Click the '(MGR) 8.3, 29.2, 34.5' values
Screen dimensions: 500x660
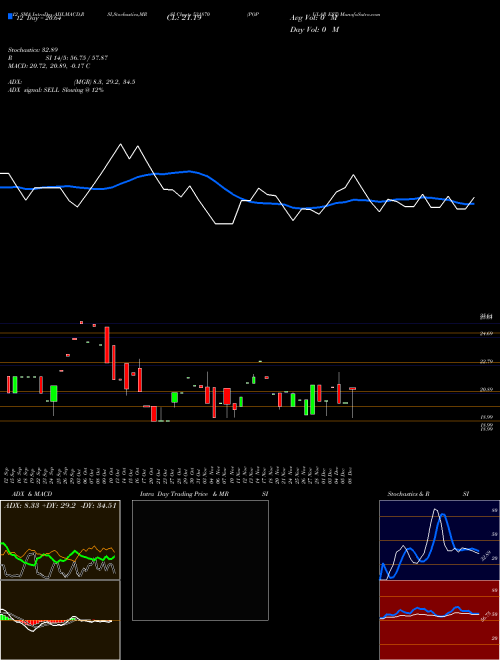tap(104, 82)
